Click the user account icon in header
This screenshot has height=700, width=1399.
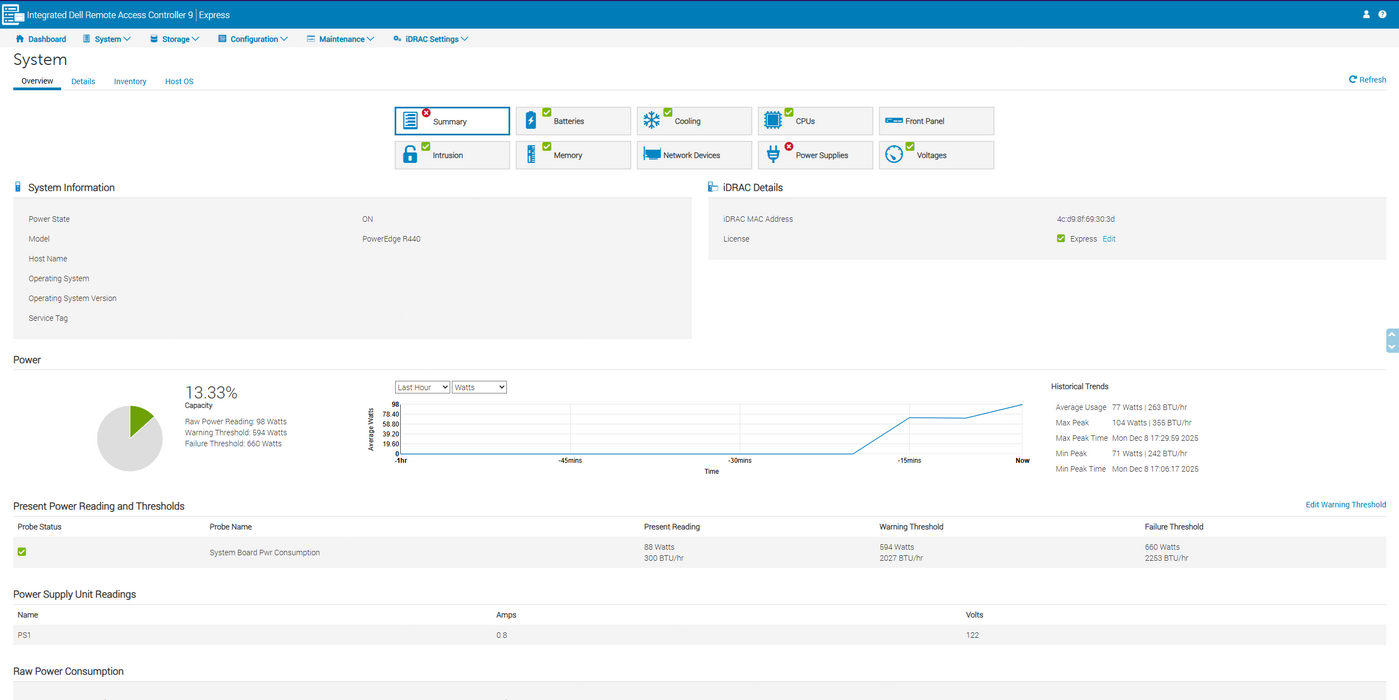tap(1366, 14)
